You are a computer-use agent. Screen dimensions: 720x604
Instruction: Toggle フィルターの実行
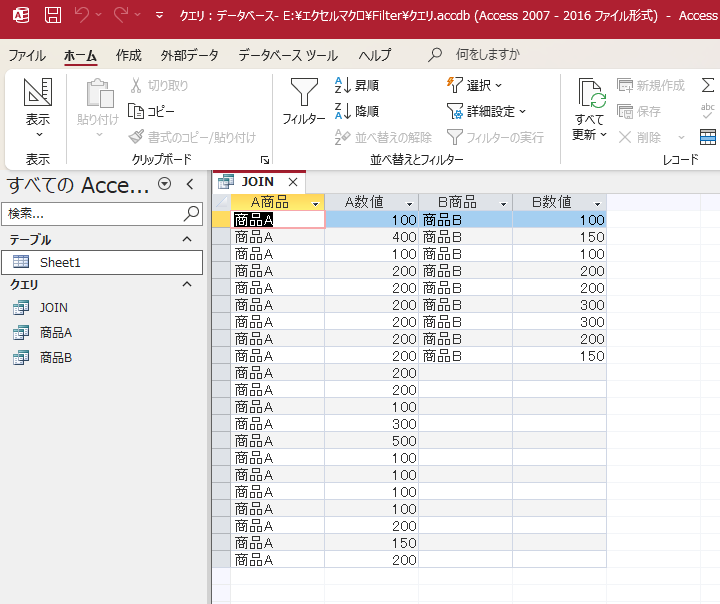point(495,137)
